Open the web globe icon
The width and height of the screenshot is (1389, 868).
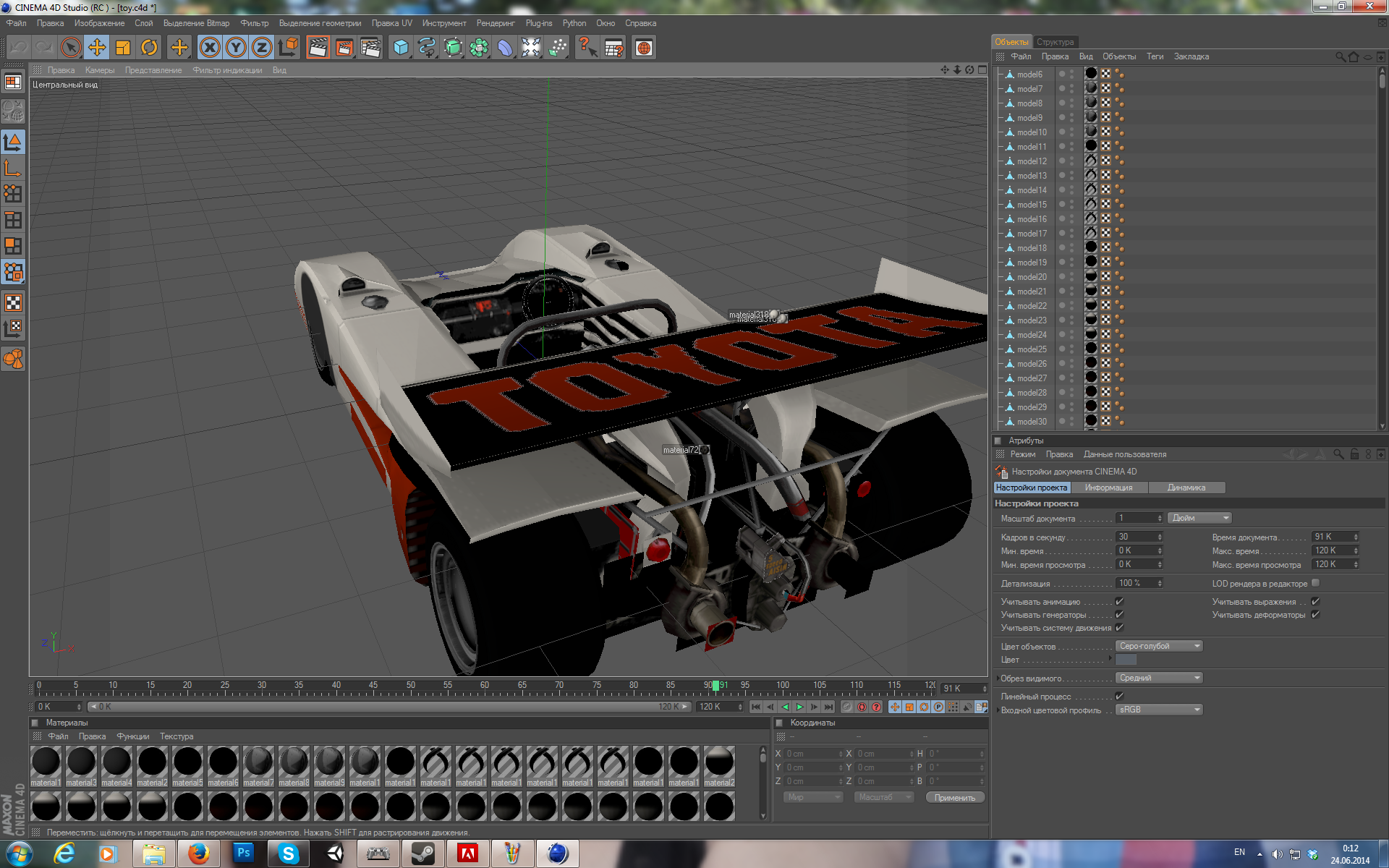[x=644, y=48]
